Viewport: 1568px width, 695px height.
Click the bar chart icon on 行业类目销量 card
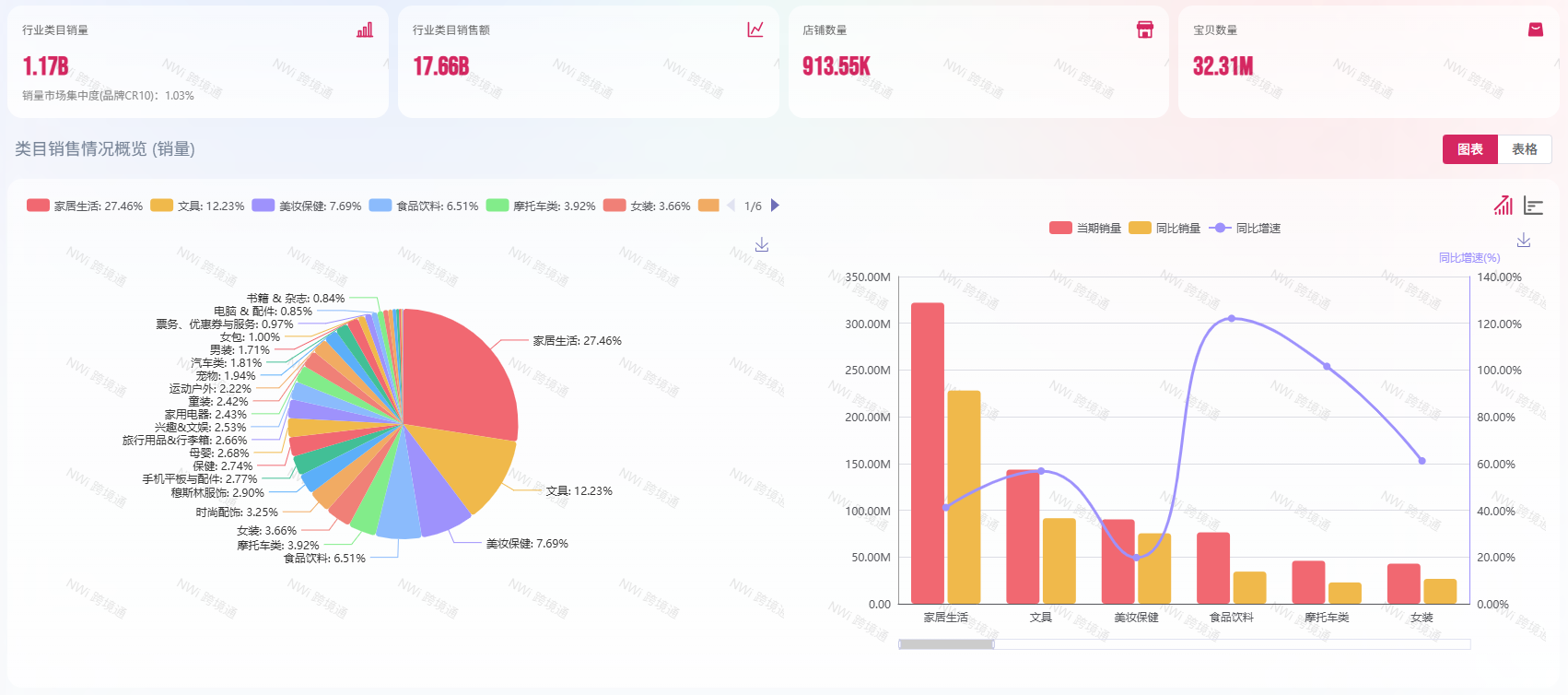pos(365,30)
